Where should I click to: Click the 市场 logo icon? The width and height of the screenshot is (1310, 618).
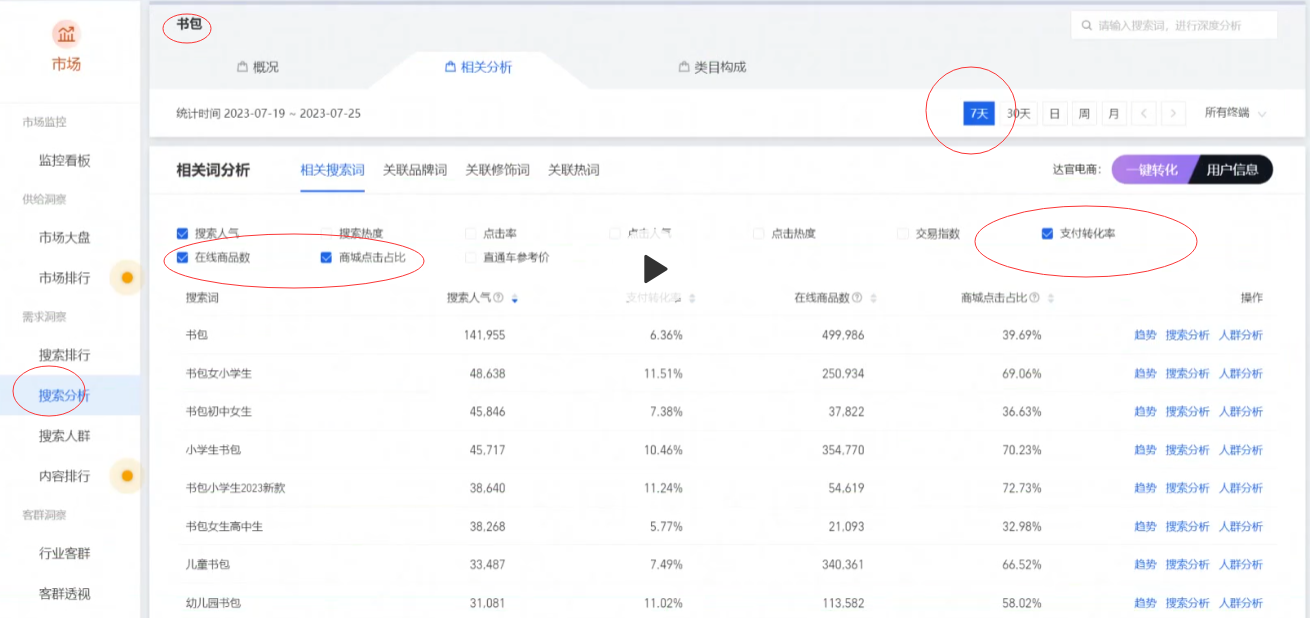66,35
